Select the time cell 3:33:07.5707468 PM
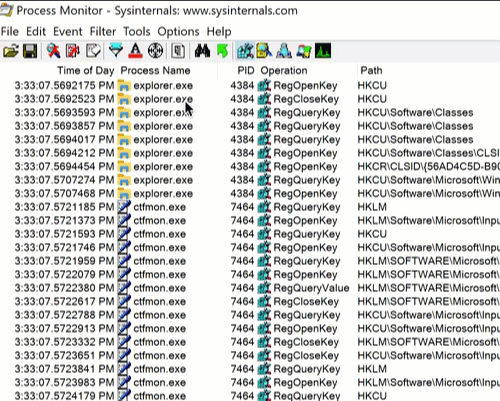The width and height of the screenshot is (500, 401). [64, 194]
